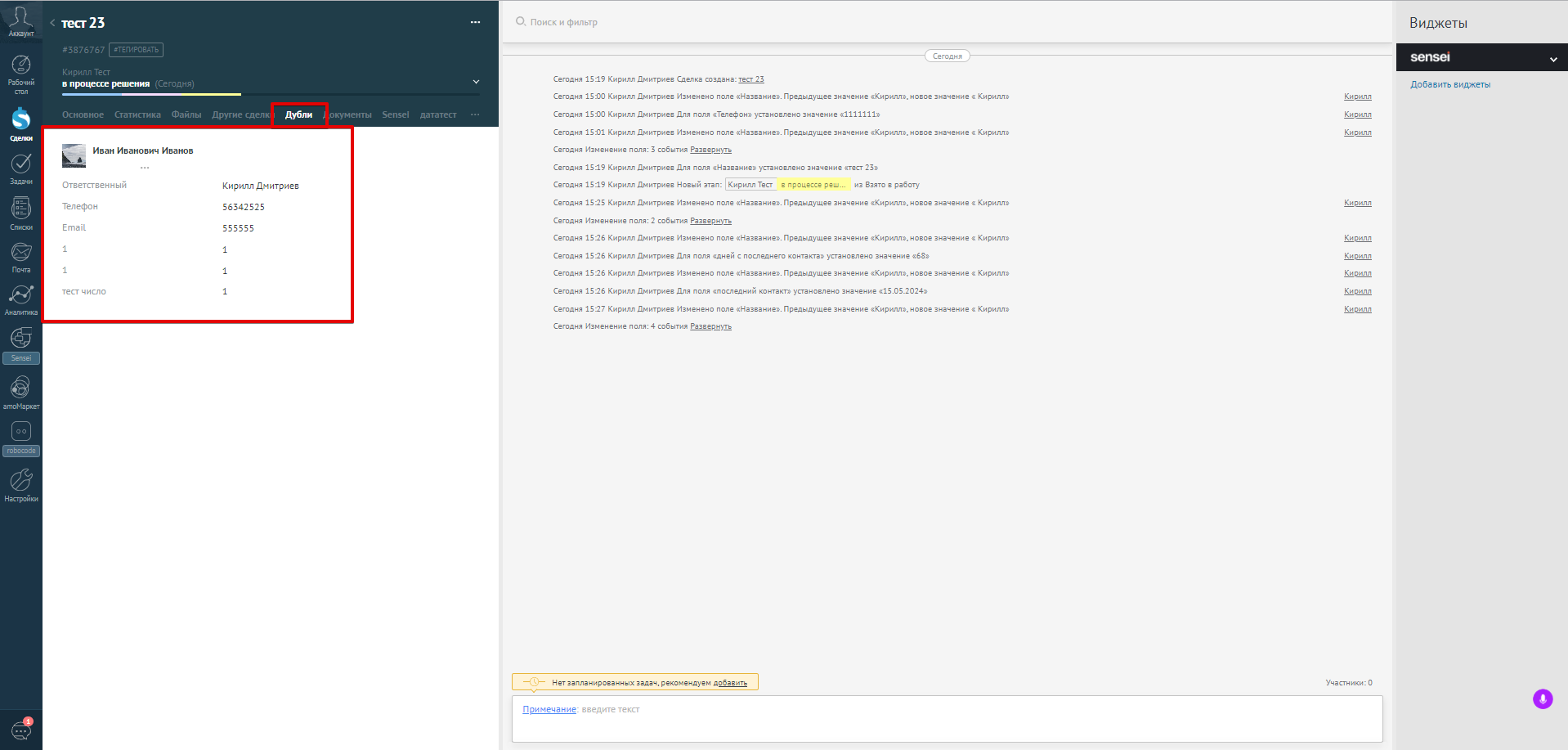1568x750 pixels.
Task: Click the Кирилл Дмитриев responsible value
Action: [261, 186]
